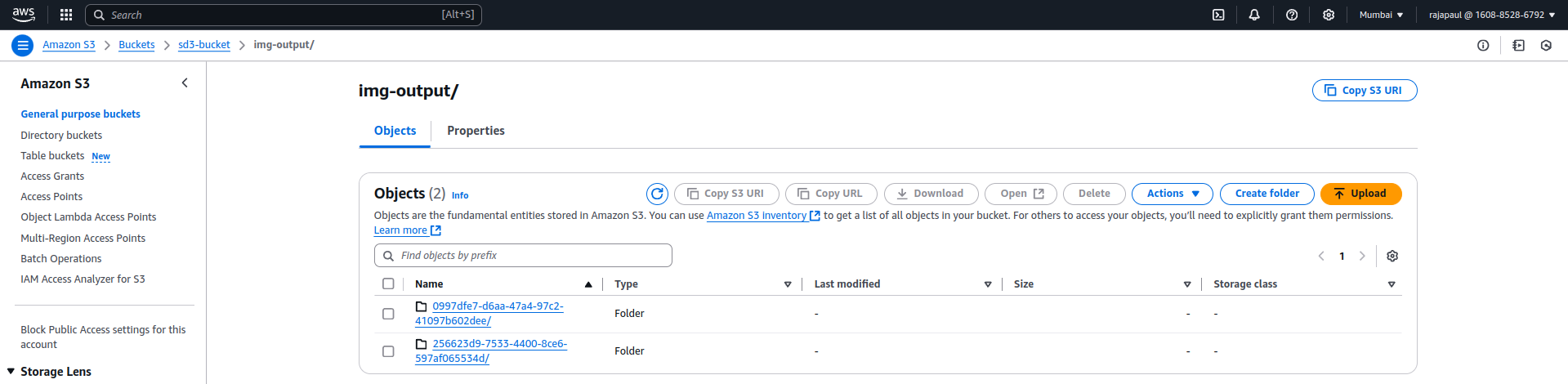Open Directory buckets in sidebar

point(61,136)
